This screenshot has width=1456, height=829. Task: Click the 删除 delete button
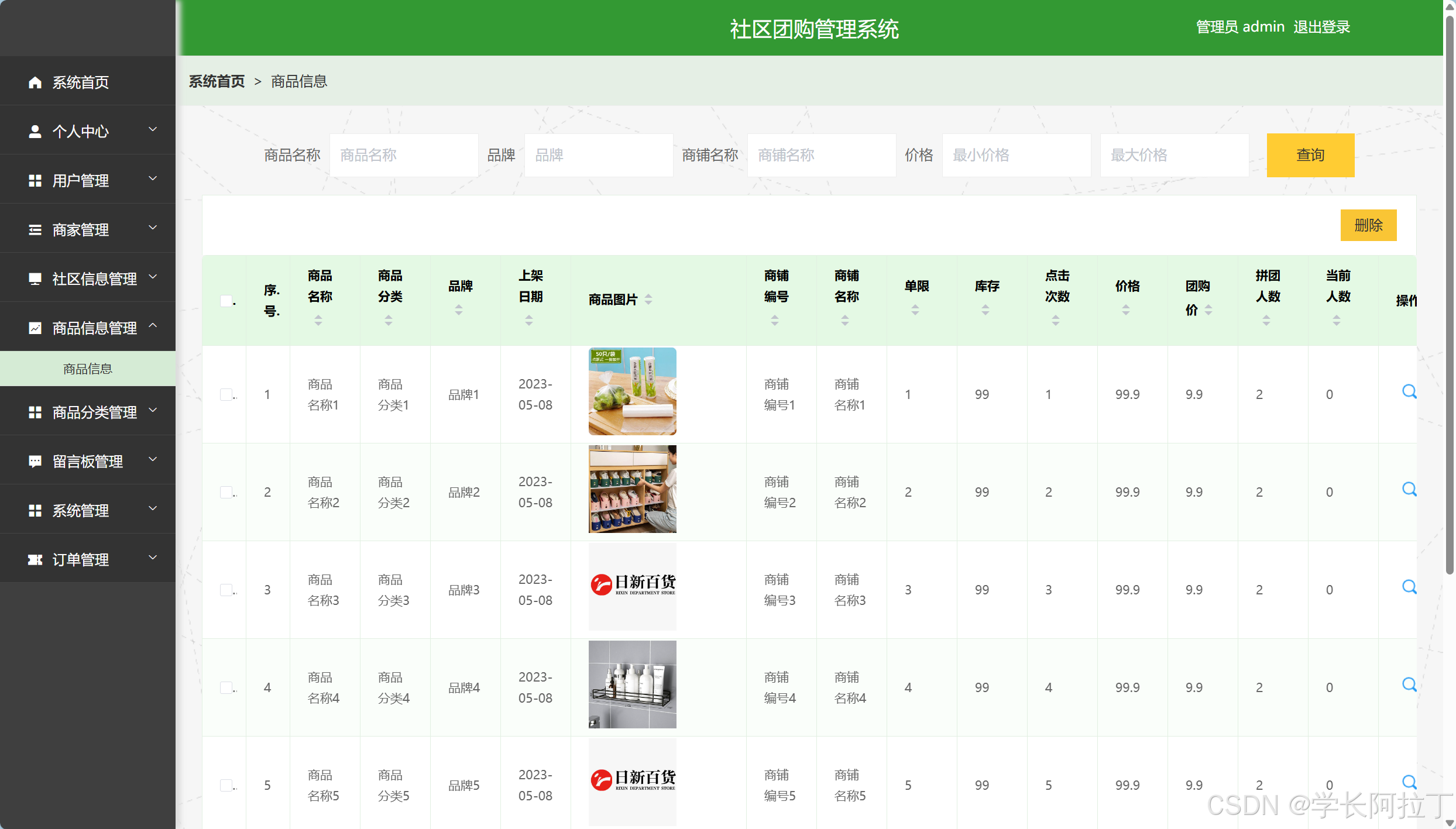(x=1369, y=225)
